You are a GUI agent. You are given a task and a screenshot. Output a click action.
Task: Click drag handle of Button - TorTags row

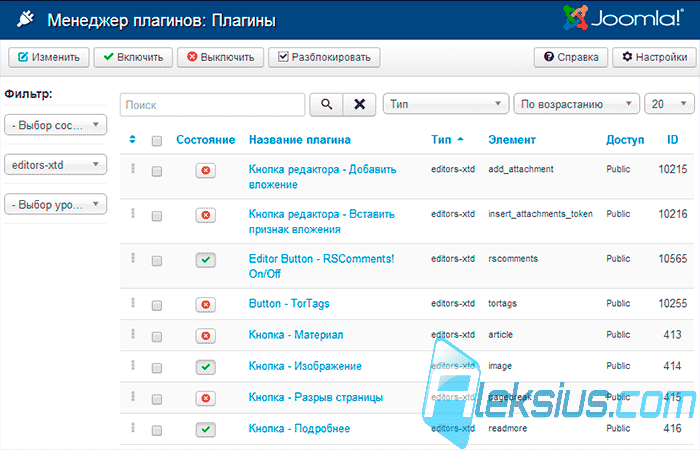[133, 302]
